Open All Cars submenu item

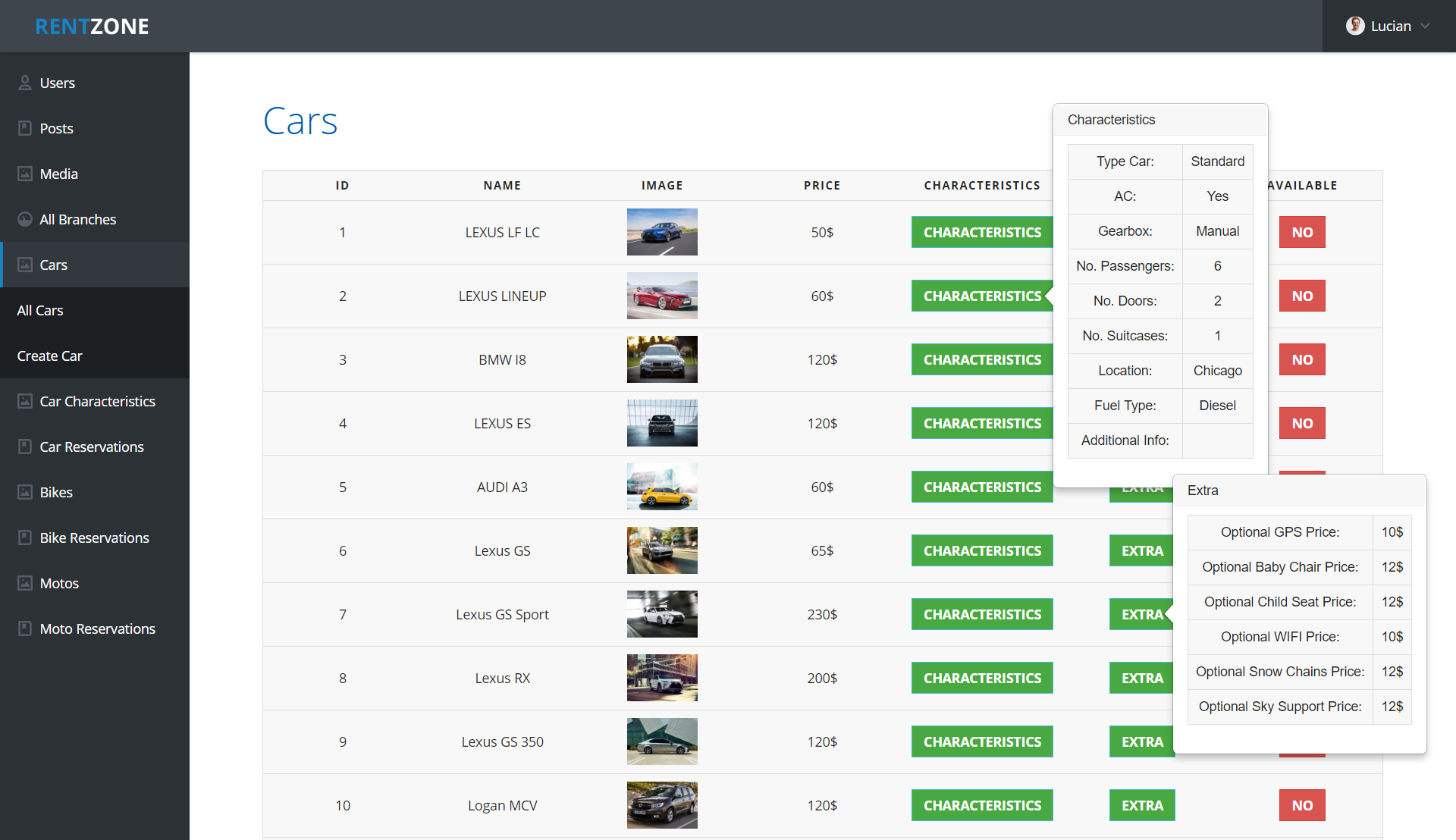click(40, 310)
